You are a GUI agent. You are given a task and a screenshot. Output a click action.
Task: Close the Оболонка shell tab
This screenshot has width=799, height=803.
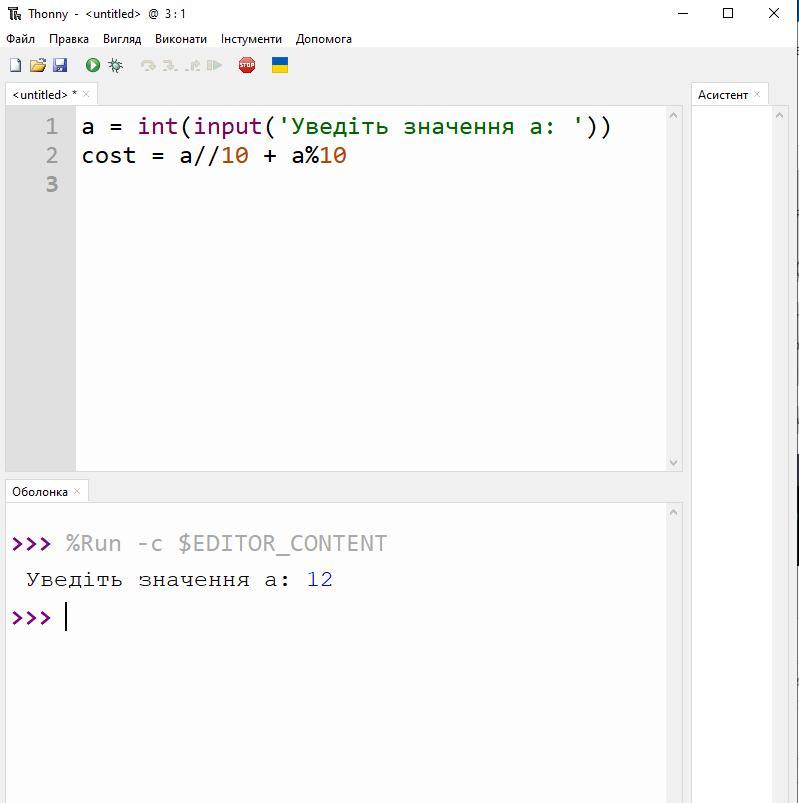pos(77,491)
